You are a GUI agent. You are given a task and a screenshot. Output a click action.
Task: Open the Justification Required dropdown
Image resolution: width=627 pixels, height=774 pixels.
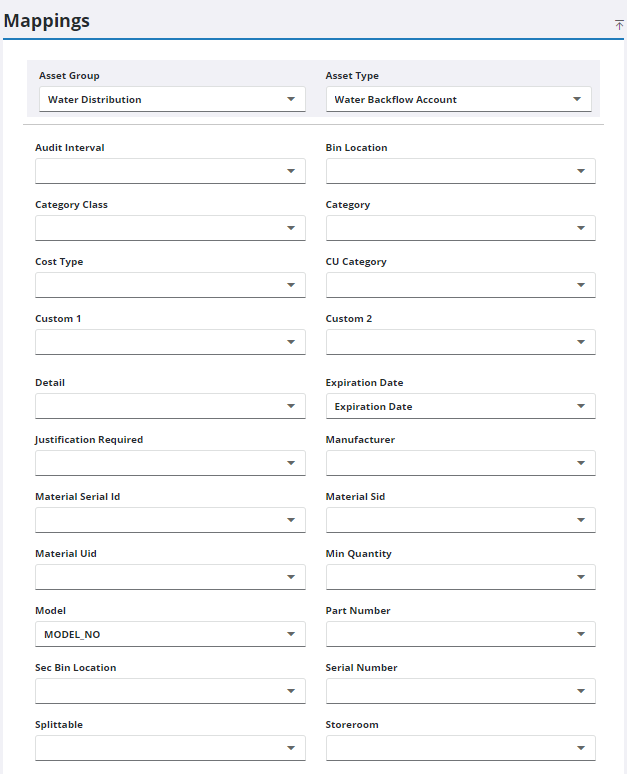click(x=171, y=463)
